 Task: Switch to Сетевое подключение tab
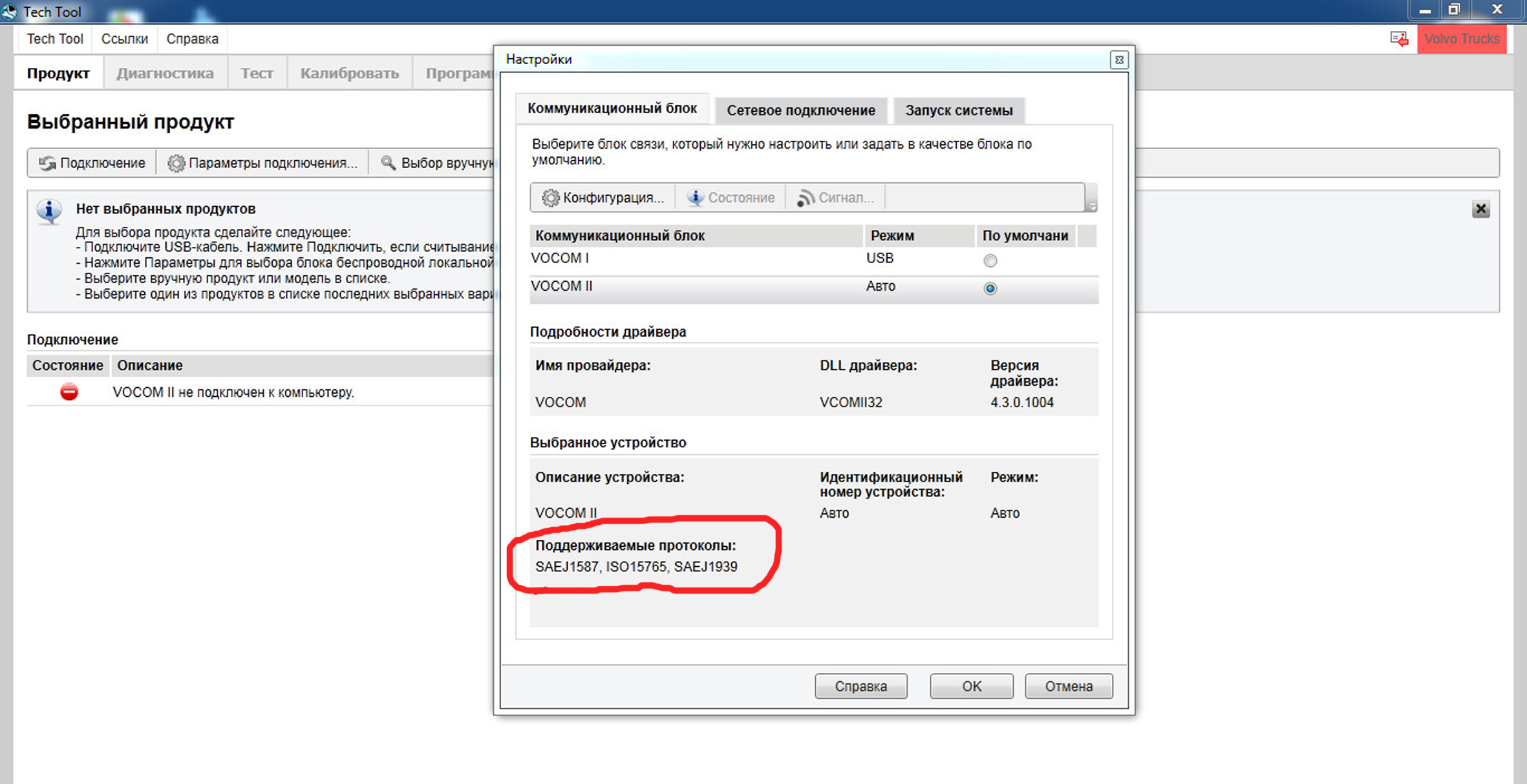click(x=800, y=111)
